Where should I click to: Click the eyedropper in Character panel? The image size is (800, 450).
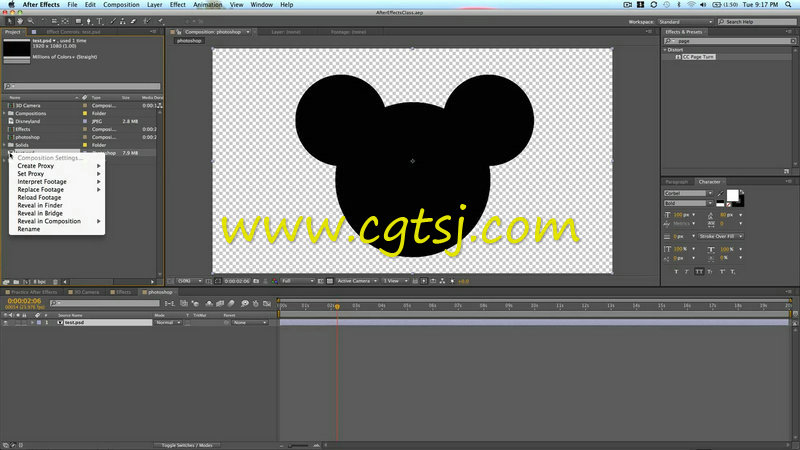pos(720,193)
